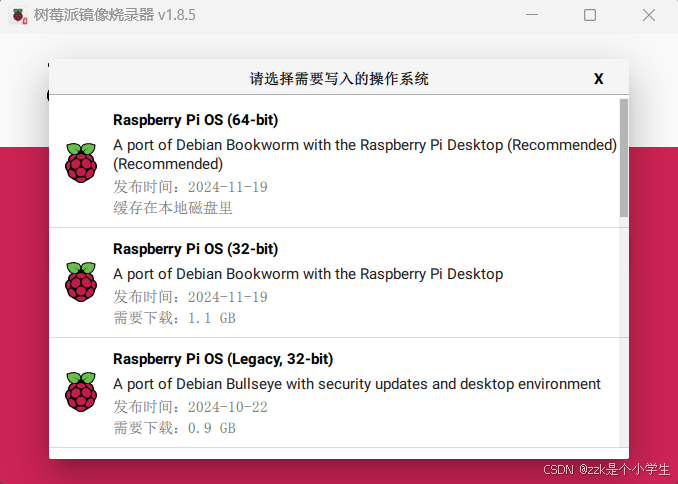Click the raspberry icon for Raspberry Pi OS (64-bit)
Viewport: 678px width, 484px height.
tap(81, 163)
